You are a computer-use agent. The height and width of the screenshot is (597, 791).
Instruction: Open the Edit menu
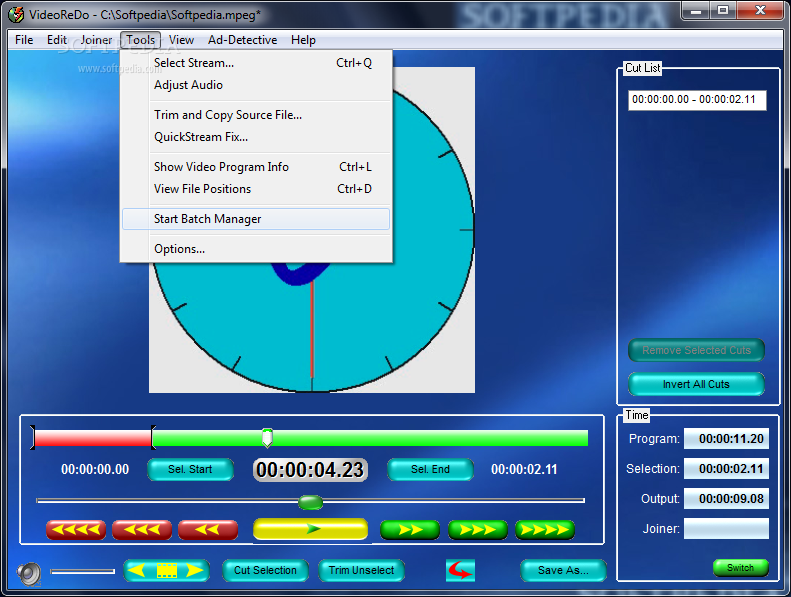(x=57, y=40)
